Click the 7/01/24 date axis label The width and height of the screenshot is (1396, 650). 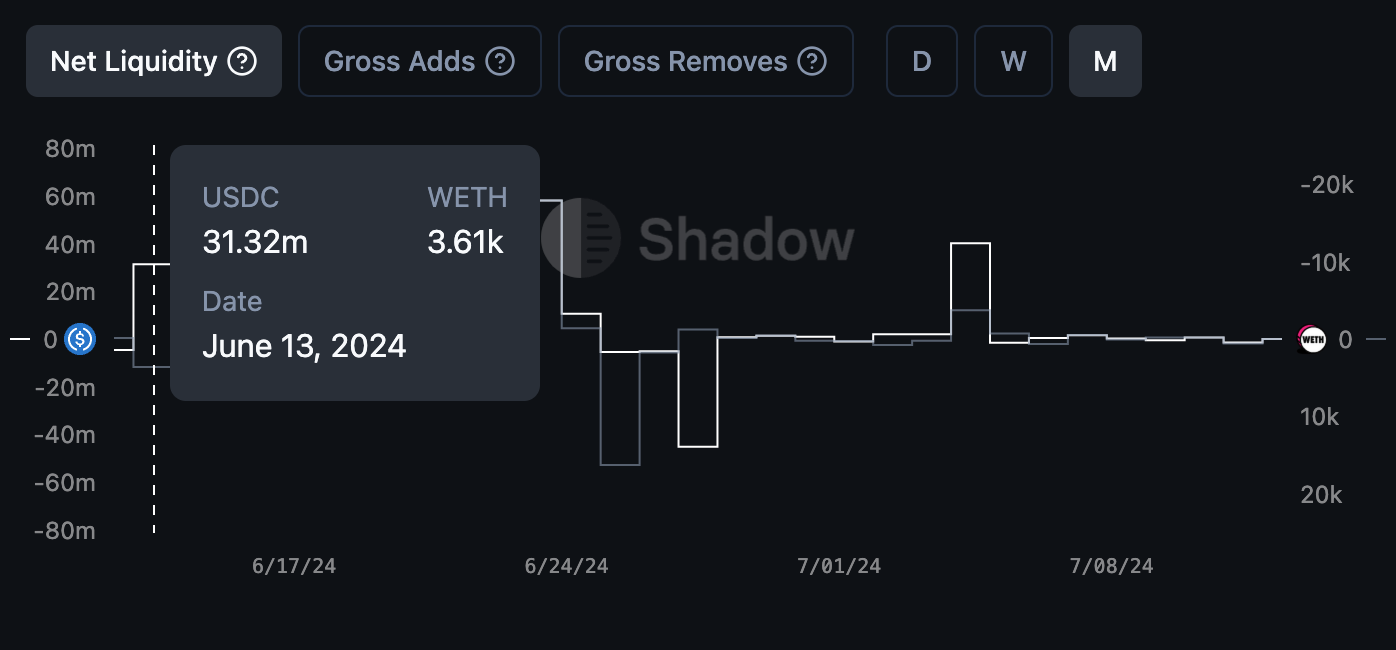click(x=839, y=566)
